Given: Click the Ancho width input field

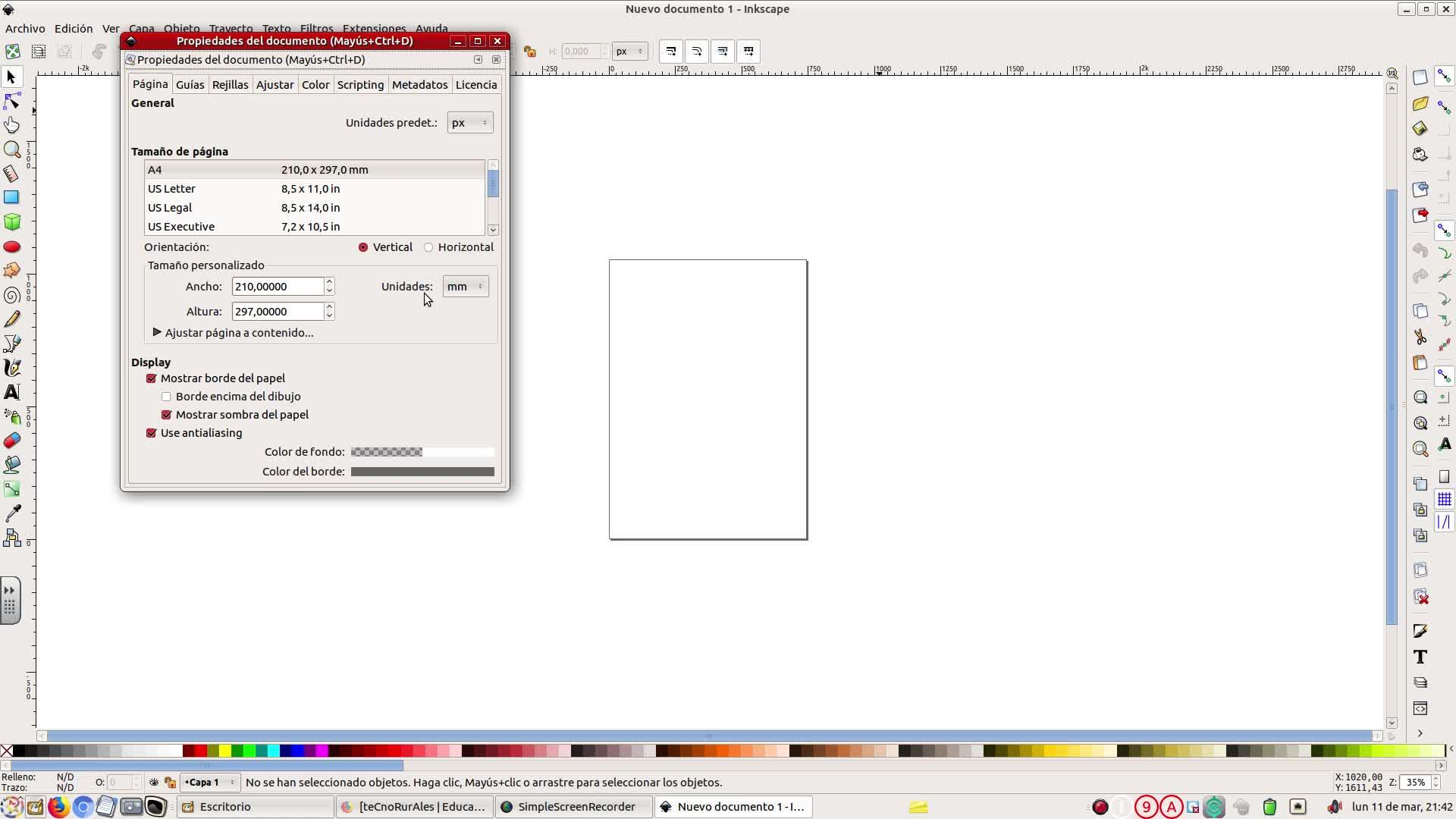Looking at the screenshot, I should [277, 287].
